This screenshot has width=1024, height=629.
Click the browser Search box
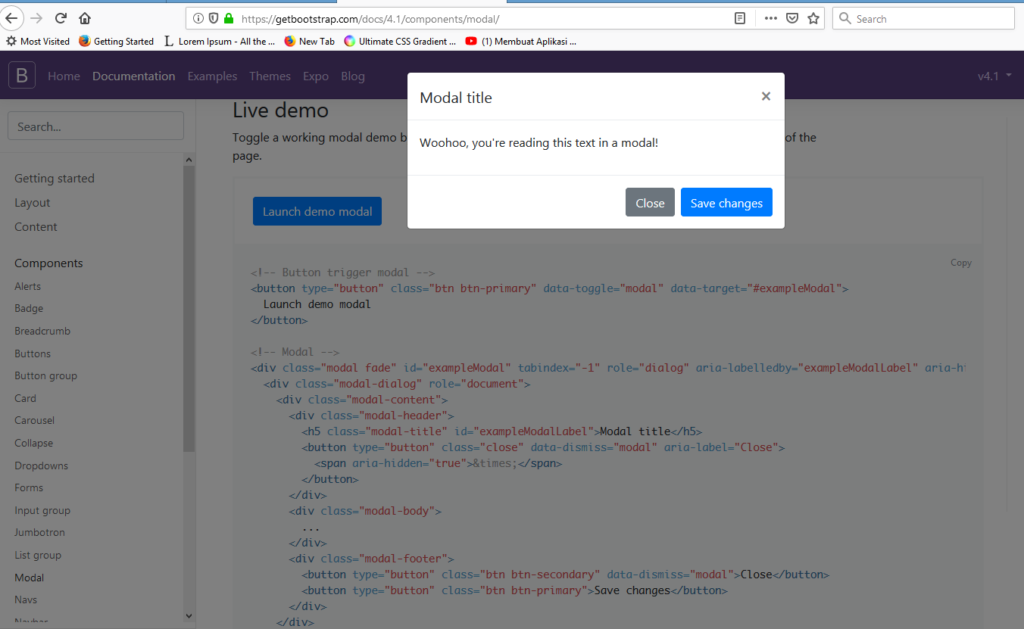click(923, 18)
